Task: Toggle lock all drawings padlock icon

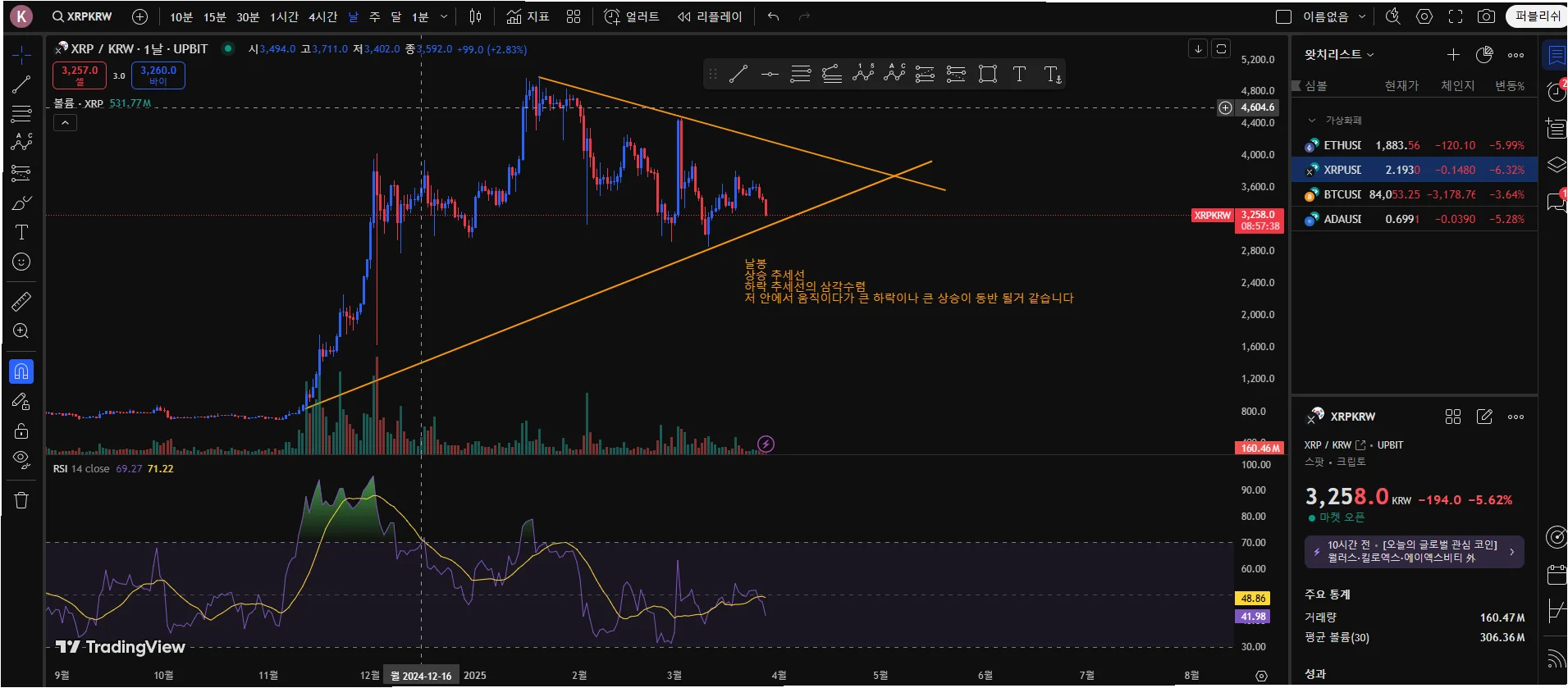Action: [21, 431]
